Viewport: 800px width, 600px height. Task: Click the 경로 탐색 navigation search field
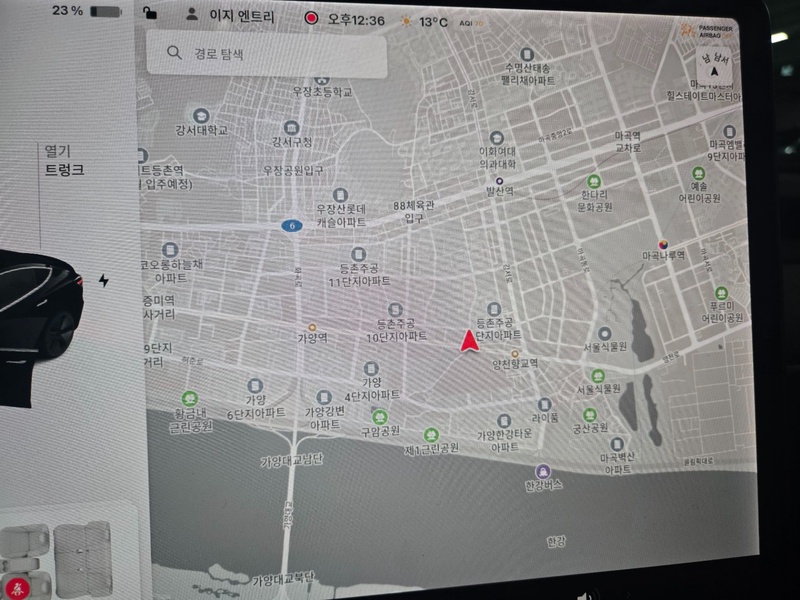point(266,53)
